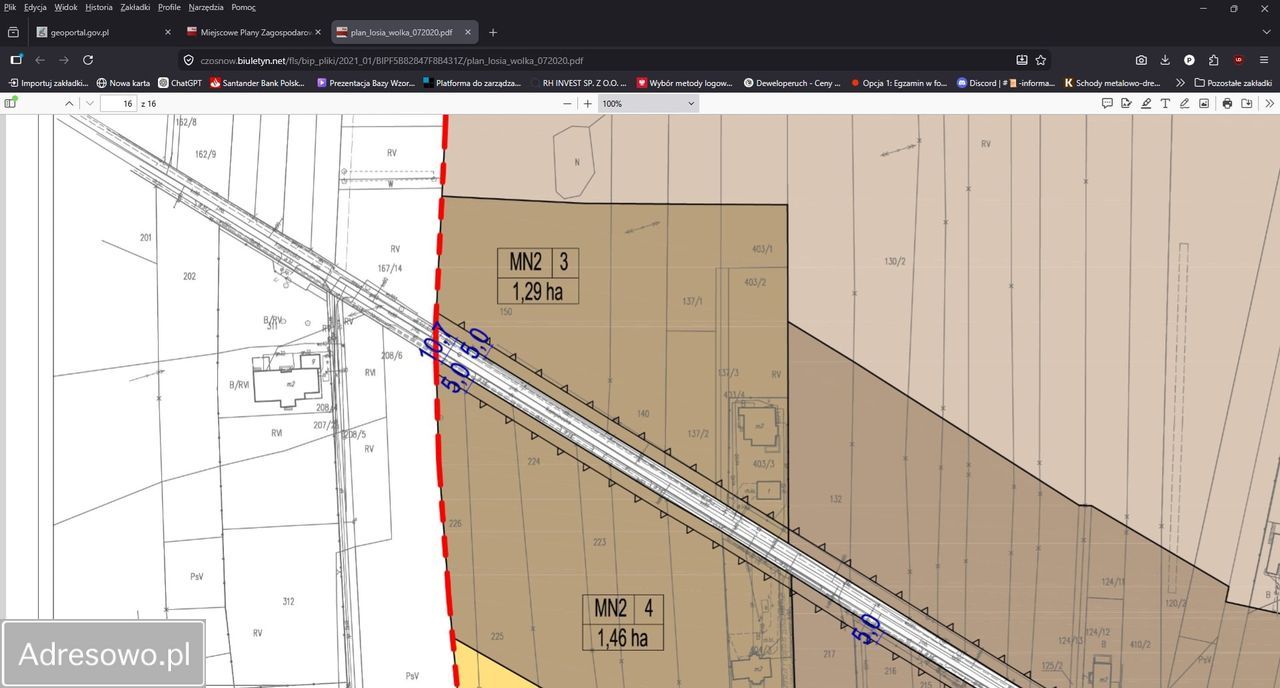Viewport: 1280px width, 688px height.
Task: Zoom in the PDF document
Action: coord(588,103)
